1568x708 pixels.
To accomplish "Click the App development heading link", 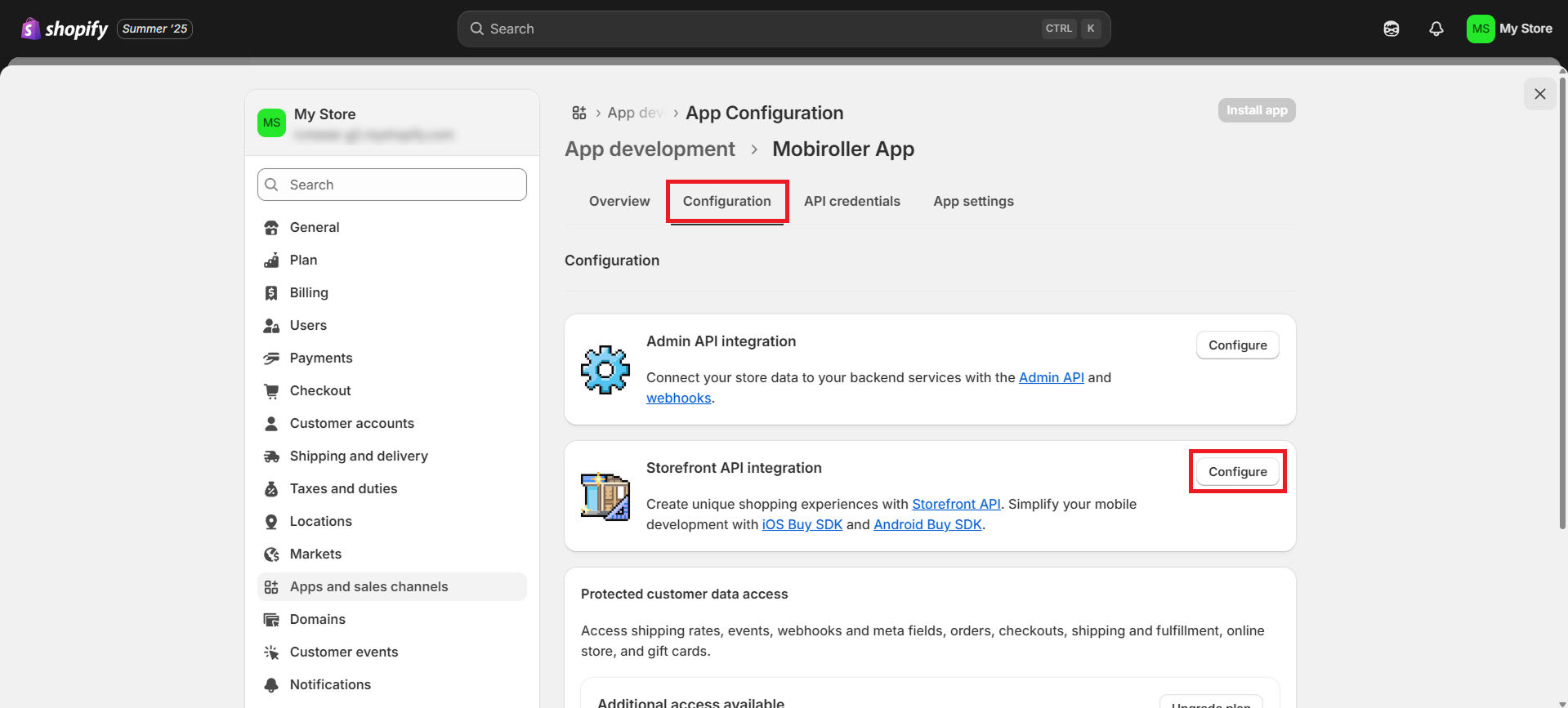I will 650,149.
